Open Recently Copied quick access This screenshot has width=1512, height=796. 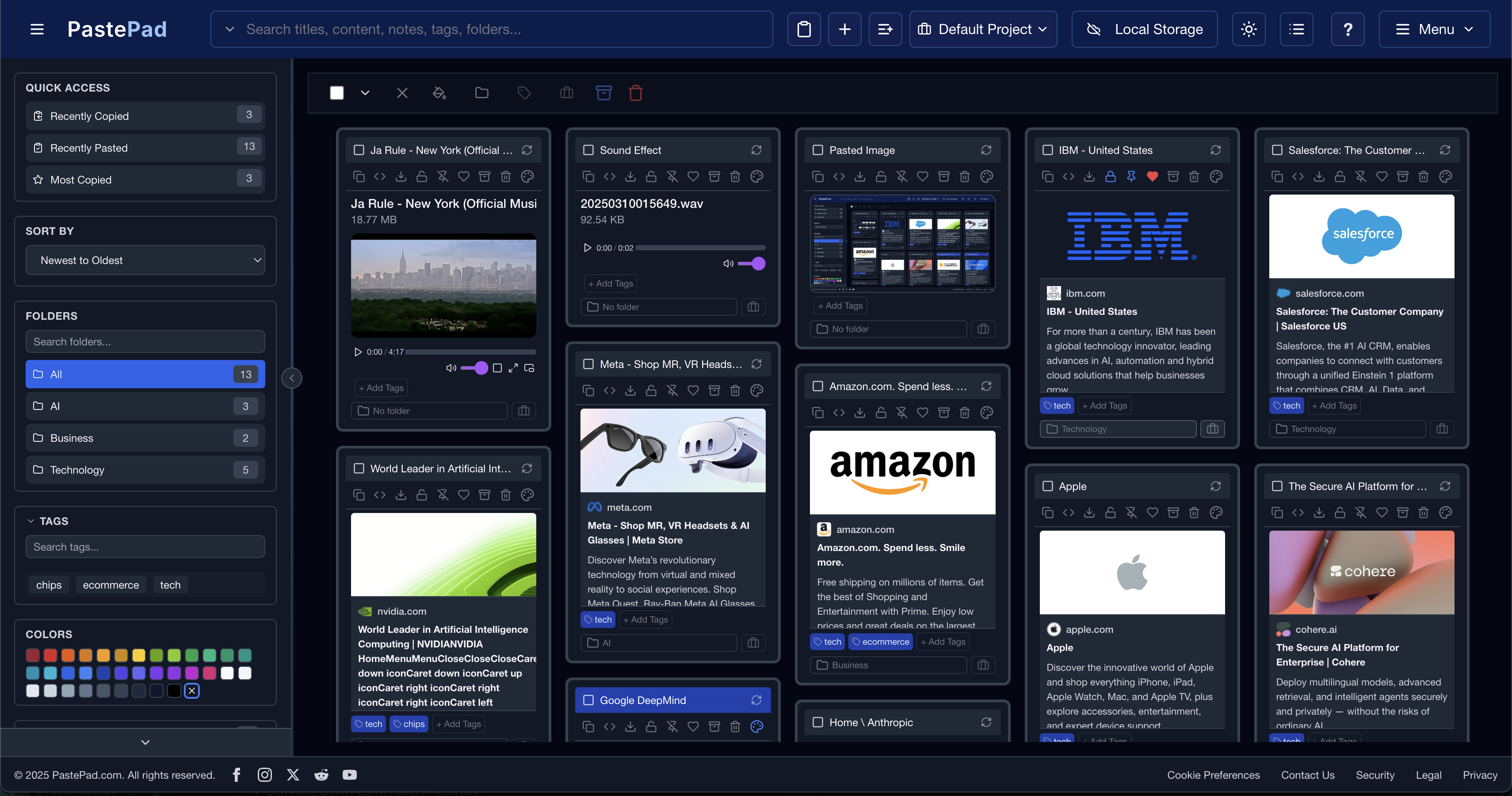145,116
